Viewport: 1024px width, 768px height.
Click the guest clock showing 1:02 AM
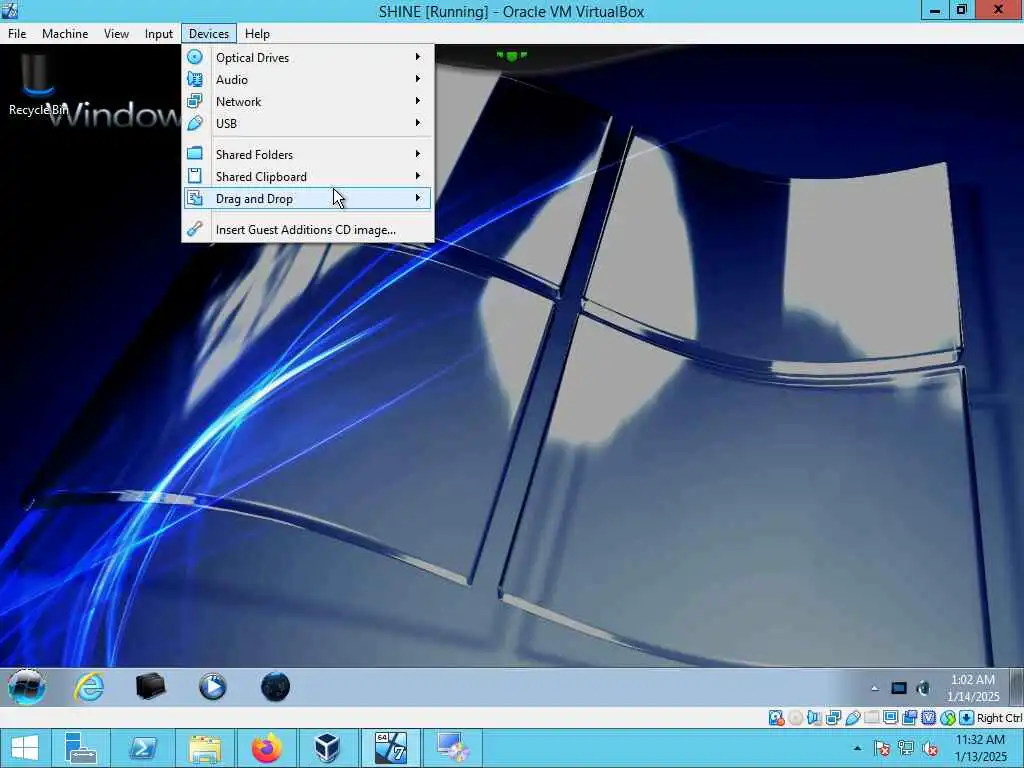pyautogui.click(x=973, y=688)
